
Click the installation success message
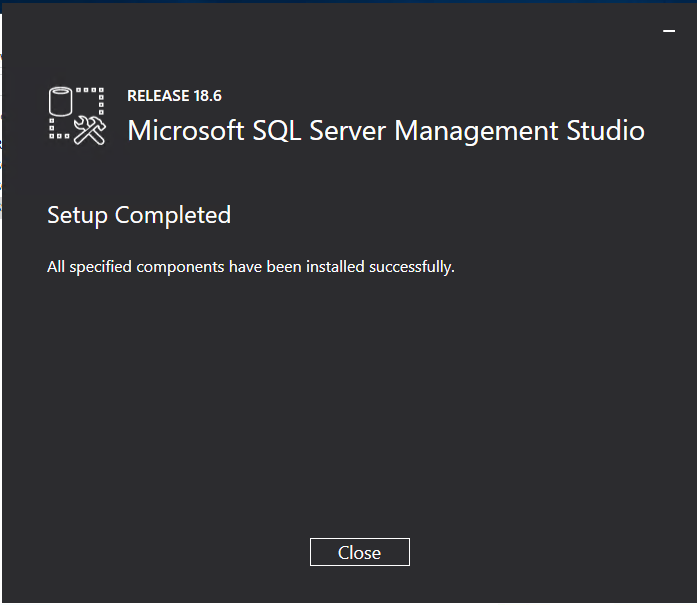(x=251, y=267)
